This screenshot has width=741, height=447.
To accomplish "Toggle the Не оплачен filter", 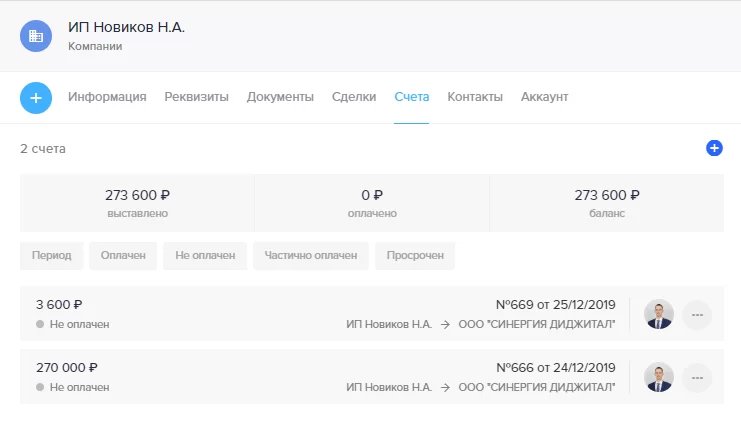I will pos(205,256).
